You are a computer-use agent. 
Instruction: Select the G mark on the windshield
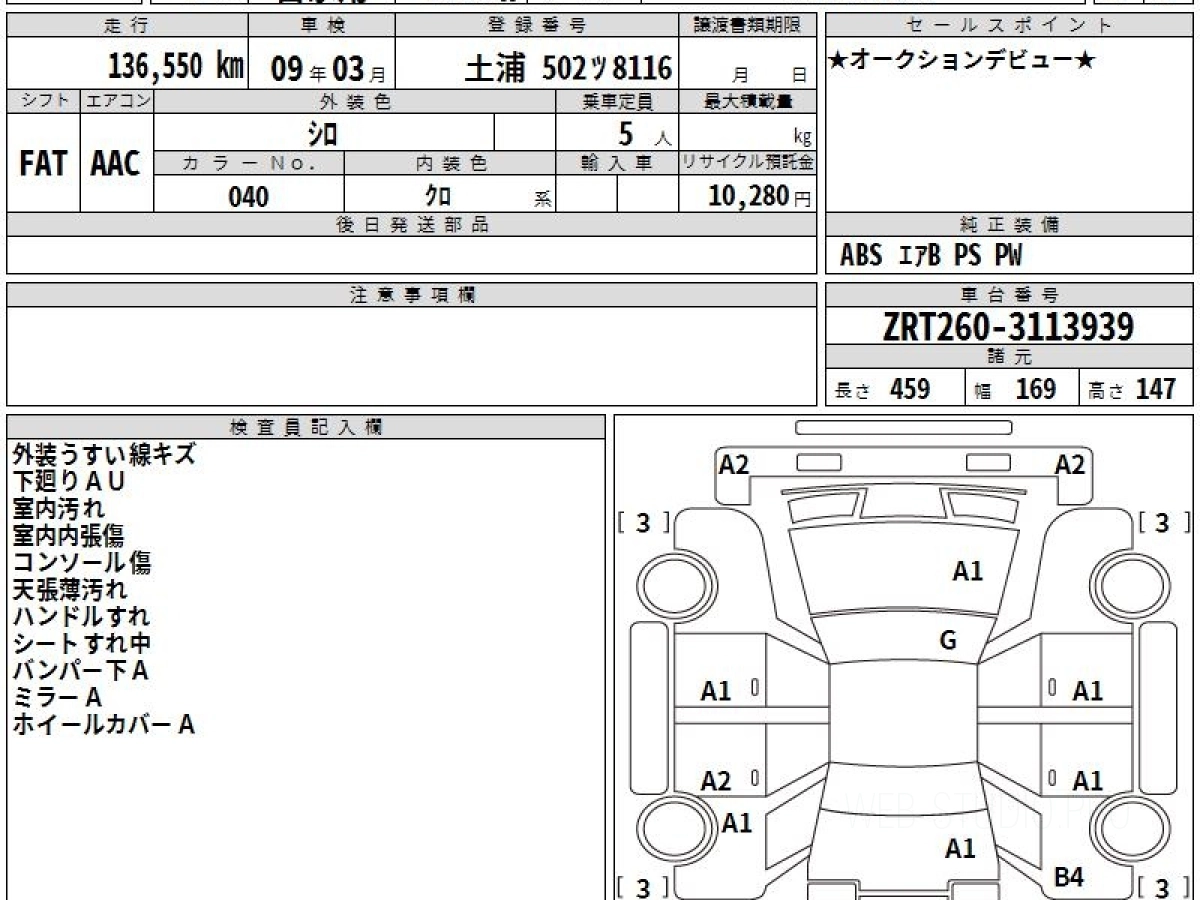pyautogui.click(x=948, y=641)
